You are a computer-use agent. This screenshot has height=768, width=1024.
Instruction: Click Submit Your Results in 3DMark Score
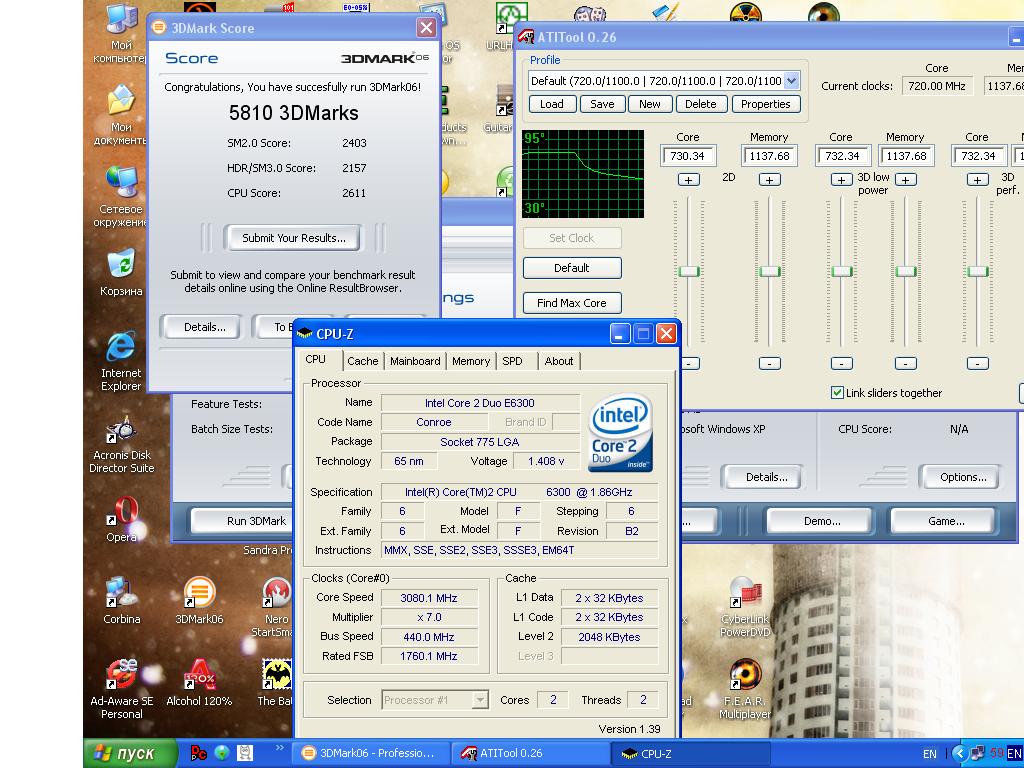pos(294,238)
